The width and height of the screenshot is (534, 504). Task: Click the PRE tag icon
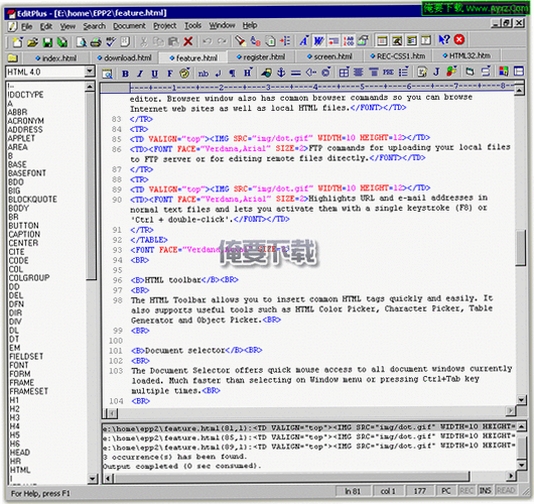click(388, 72)
